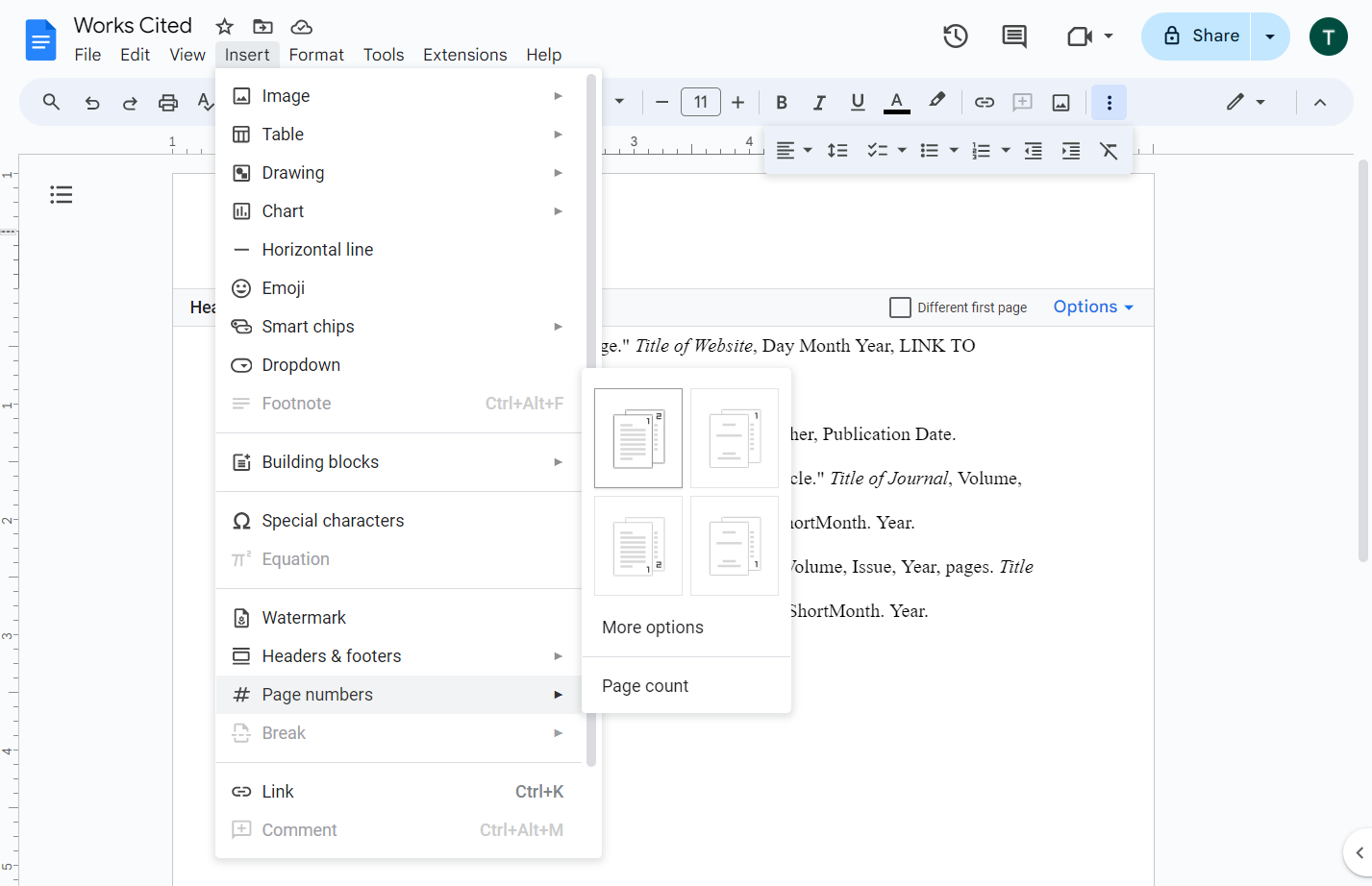
Task: Choose More options for page numbers
Action: pyautogui.click(x=686, y=628)
